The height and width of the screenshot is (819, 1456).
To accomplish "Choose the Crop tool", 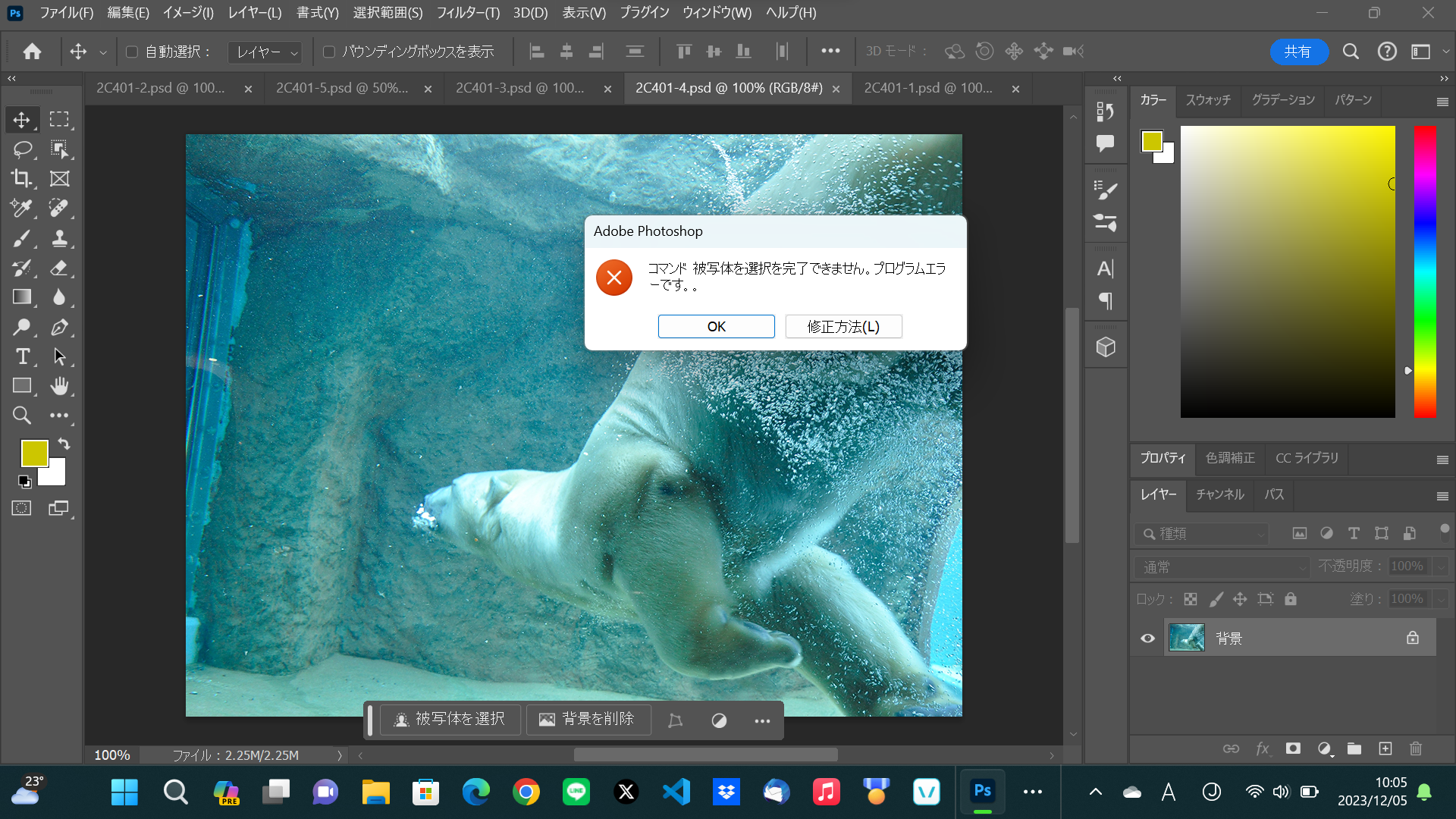I will click(22, 179).
